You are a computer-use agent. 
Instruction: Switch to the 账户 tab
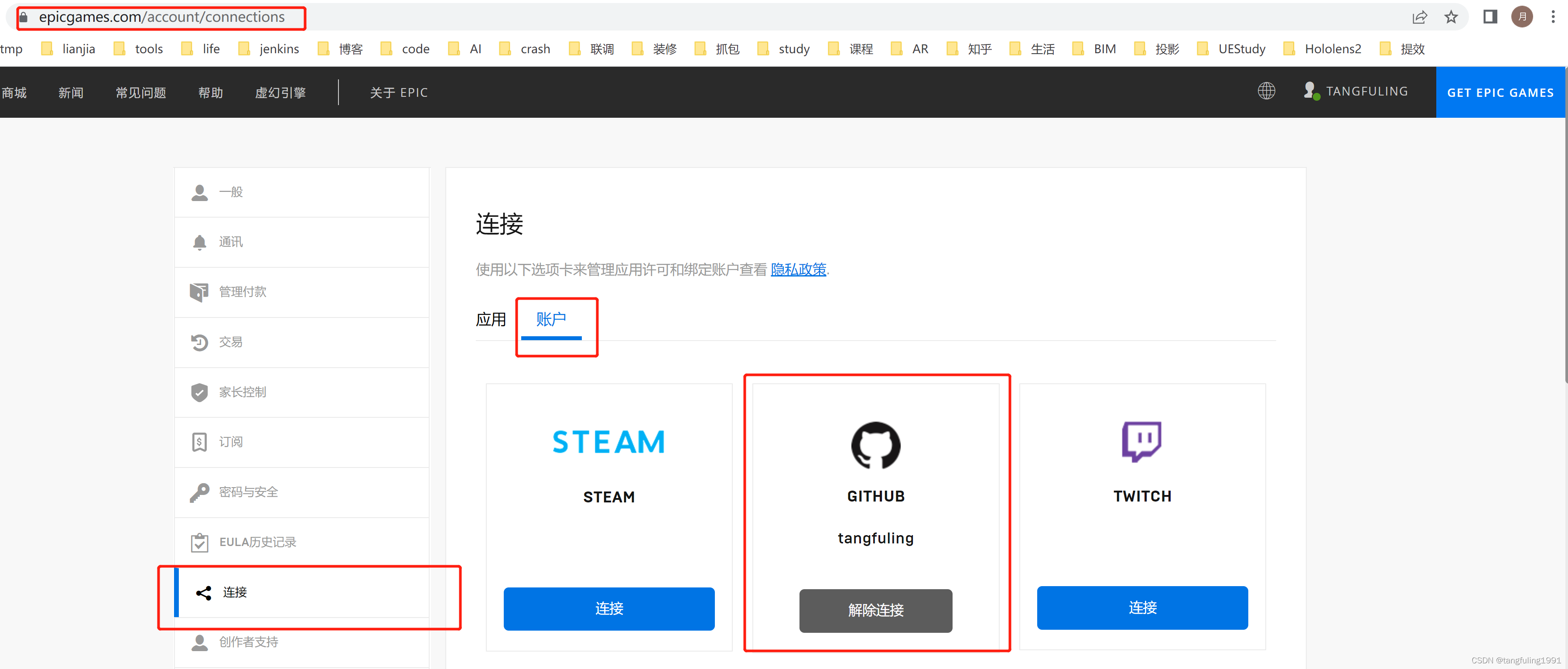pos(551,320)
